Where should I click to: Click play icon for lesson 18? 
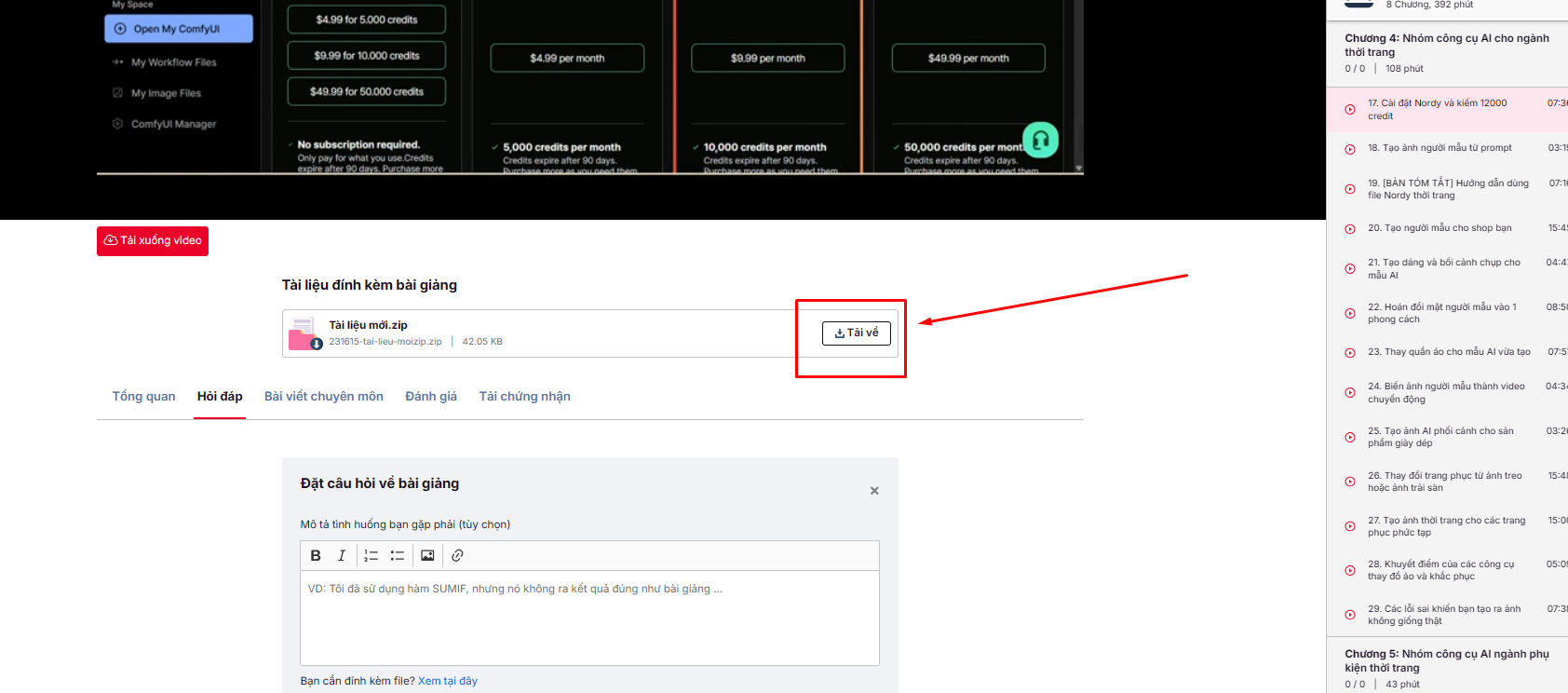click(x=1350, y=149)
